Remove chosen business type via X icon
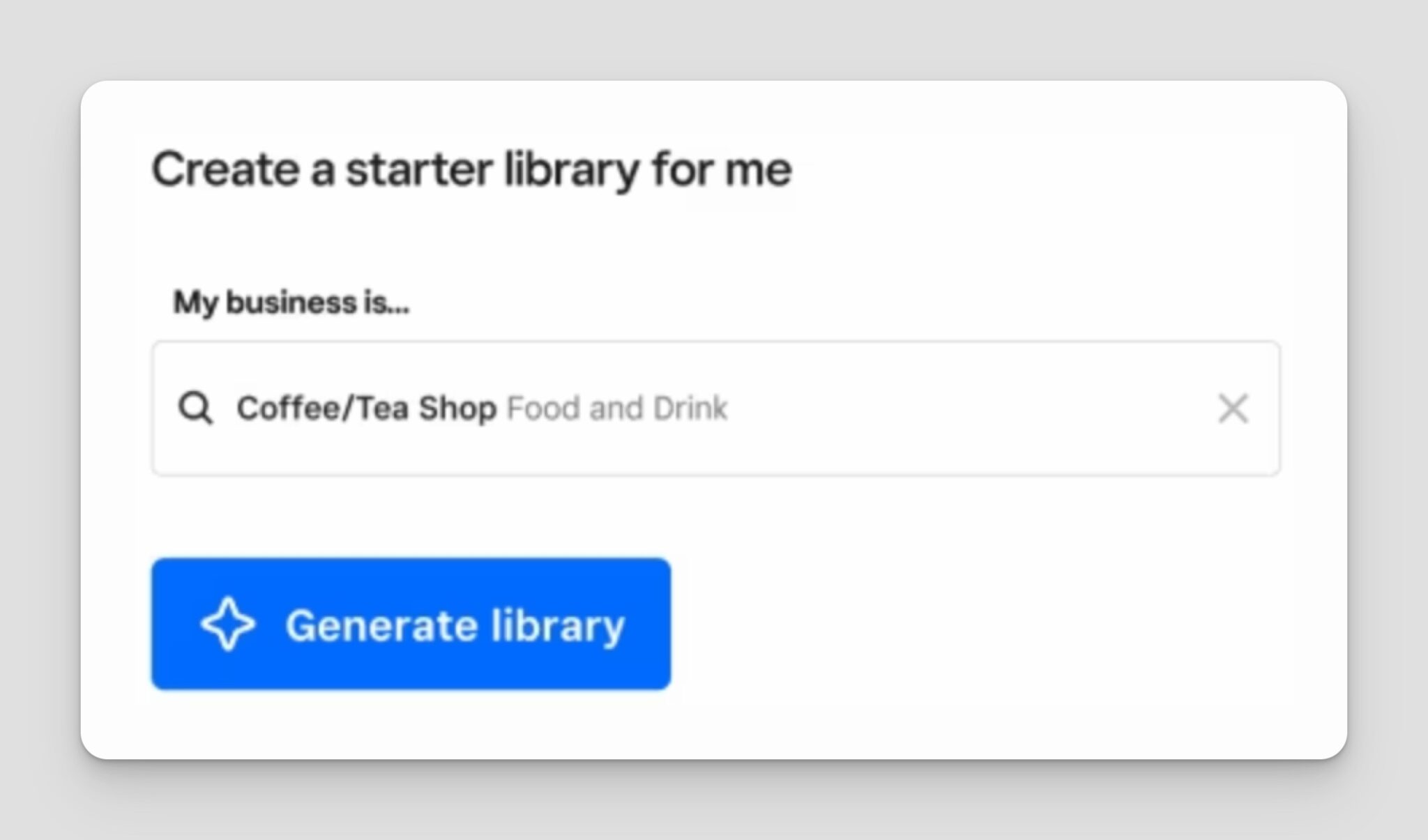The image size is (1428, 840). click(1232, 408)
